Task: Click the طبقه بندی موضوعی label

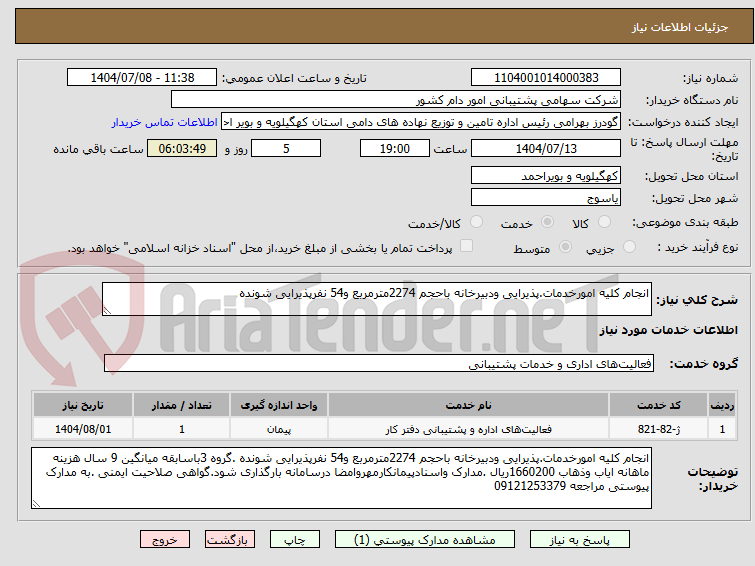Action: (x=685, y=223)
